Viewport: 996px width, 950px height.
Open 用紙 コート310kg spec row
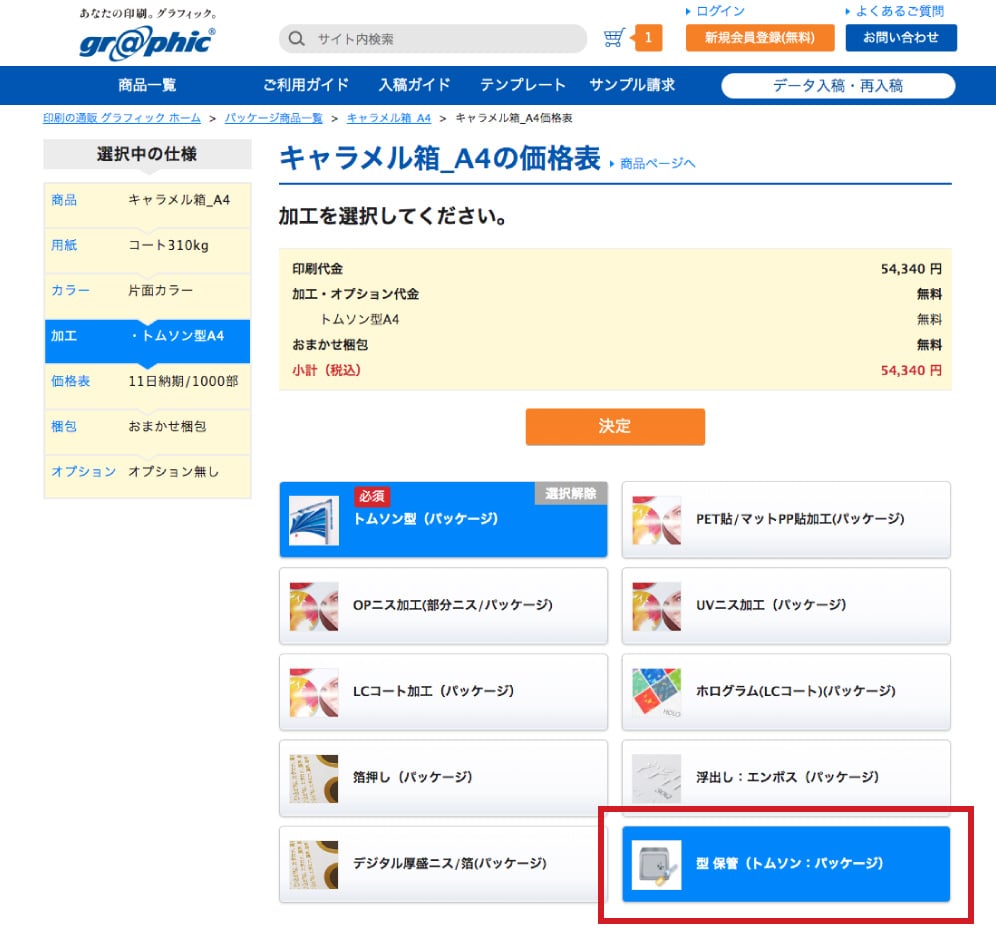tap(147, 246)
